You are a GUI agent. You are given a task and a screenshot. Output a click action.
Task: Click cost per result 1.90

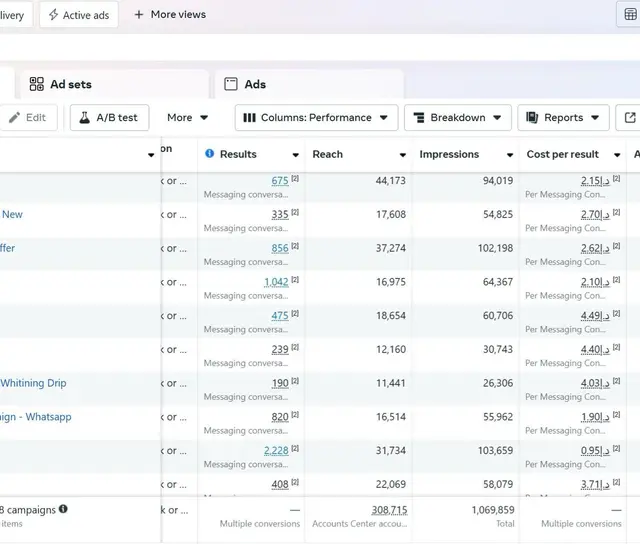pos(595,417)
